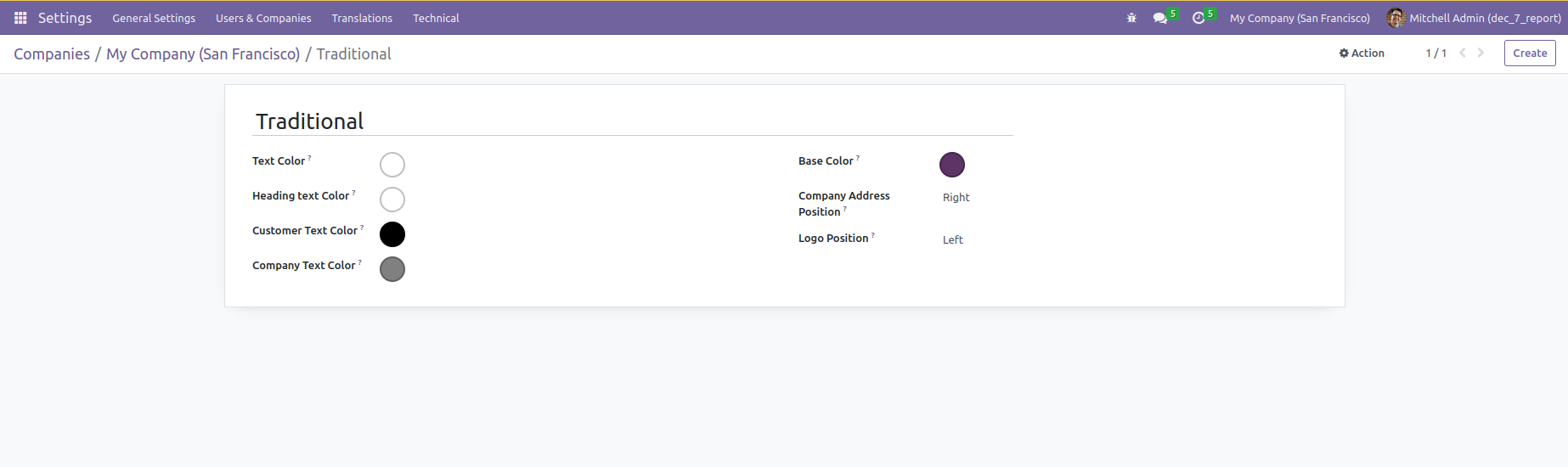Expand the Mitchell Admin user menu
1568x467 pixels.
pos(1485,18)
